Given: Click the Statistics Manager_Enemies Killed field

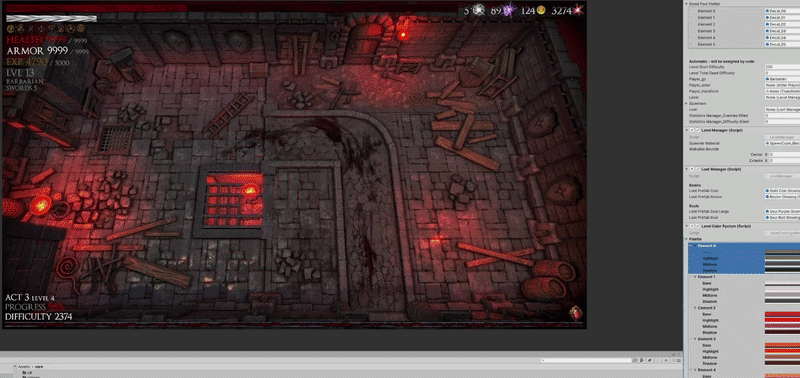Looking at the screenshot, I should point(782,116).
